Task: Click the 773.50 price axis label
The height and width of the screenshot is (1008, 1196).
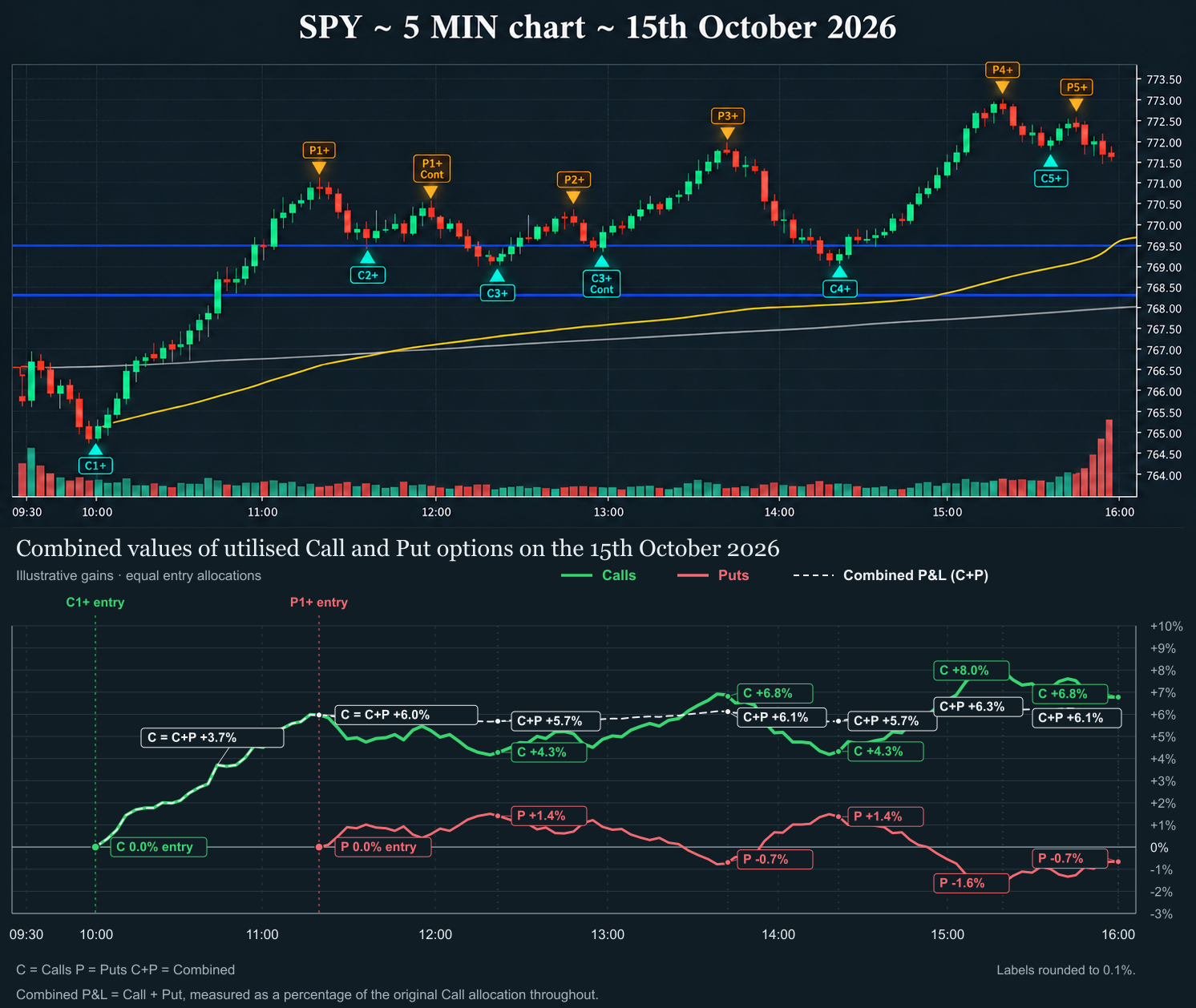Action: (x=1164, y=80)
